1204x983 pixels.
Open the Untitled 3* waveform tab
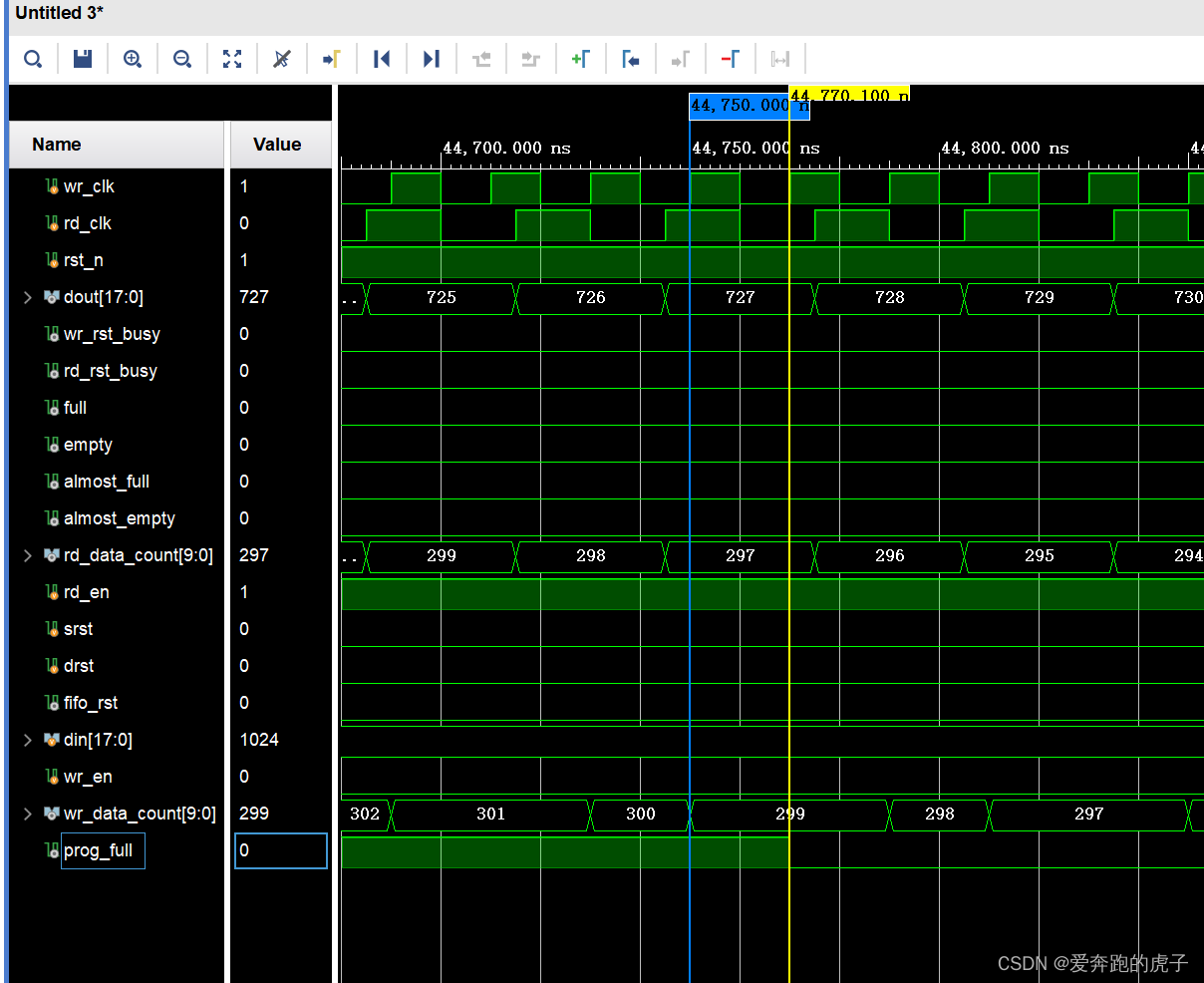coord(60,13)
